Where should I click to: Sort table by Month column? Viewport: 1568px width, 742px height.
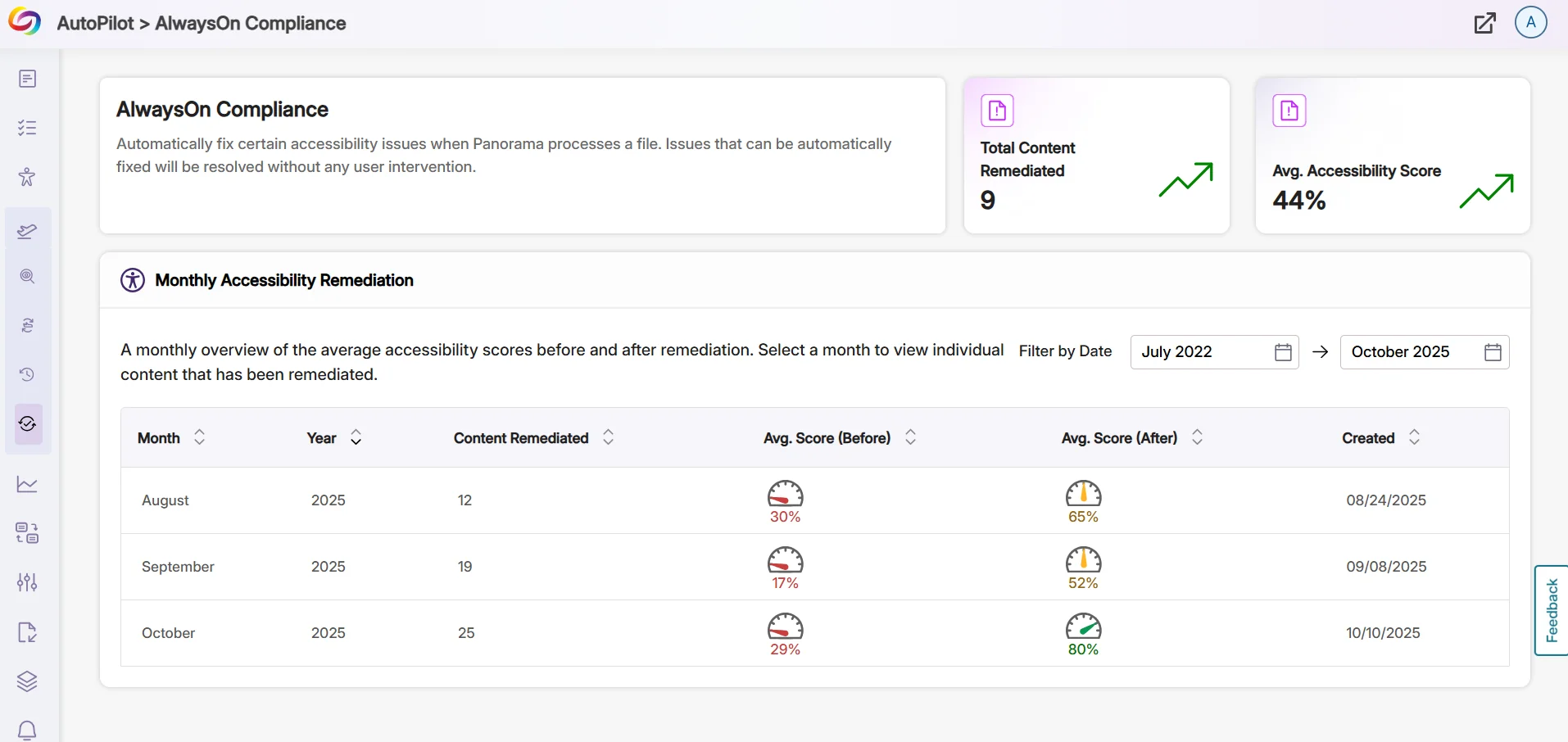[x=199, y=437]
